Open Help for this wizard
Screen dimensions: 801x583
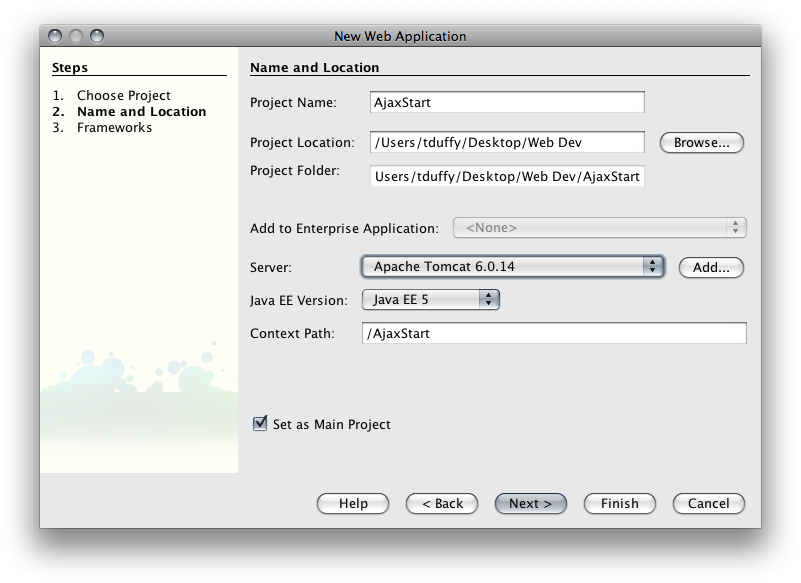(353, 503)
